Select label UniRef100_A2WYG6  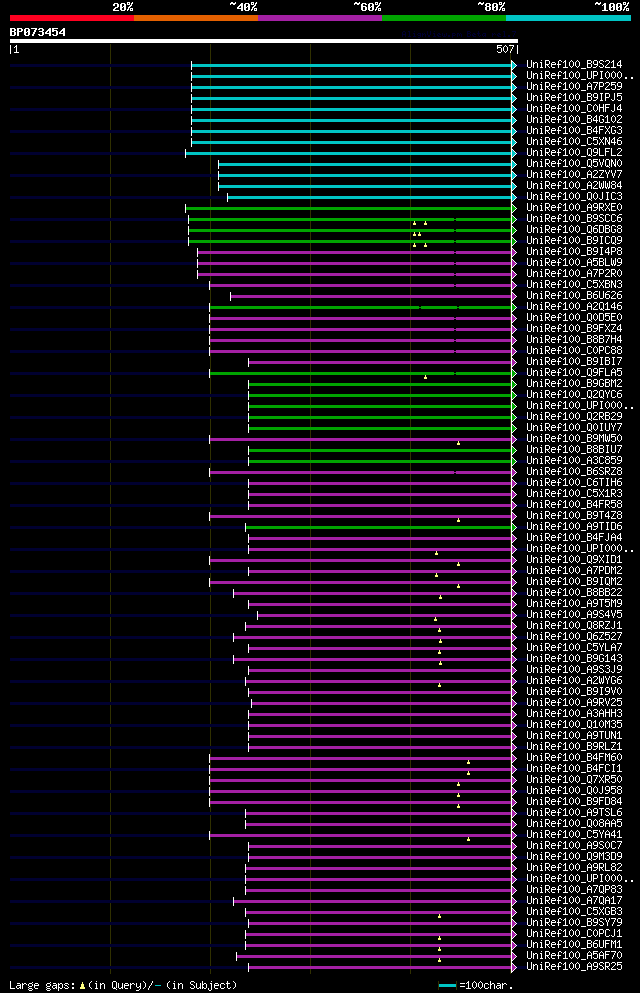point(574,680)
